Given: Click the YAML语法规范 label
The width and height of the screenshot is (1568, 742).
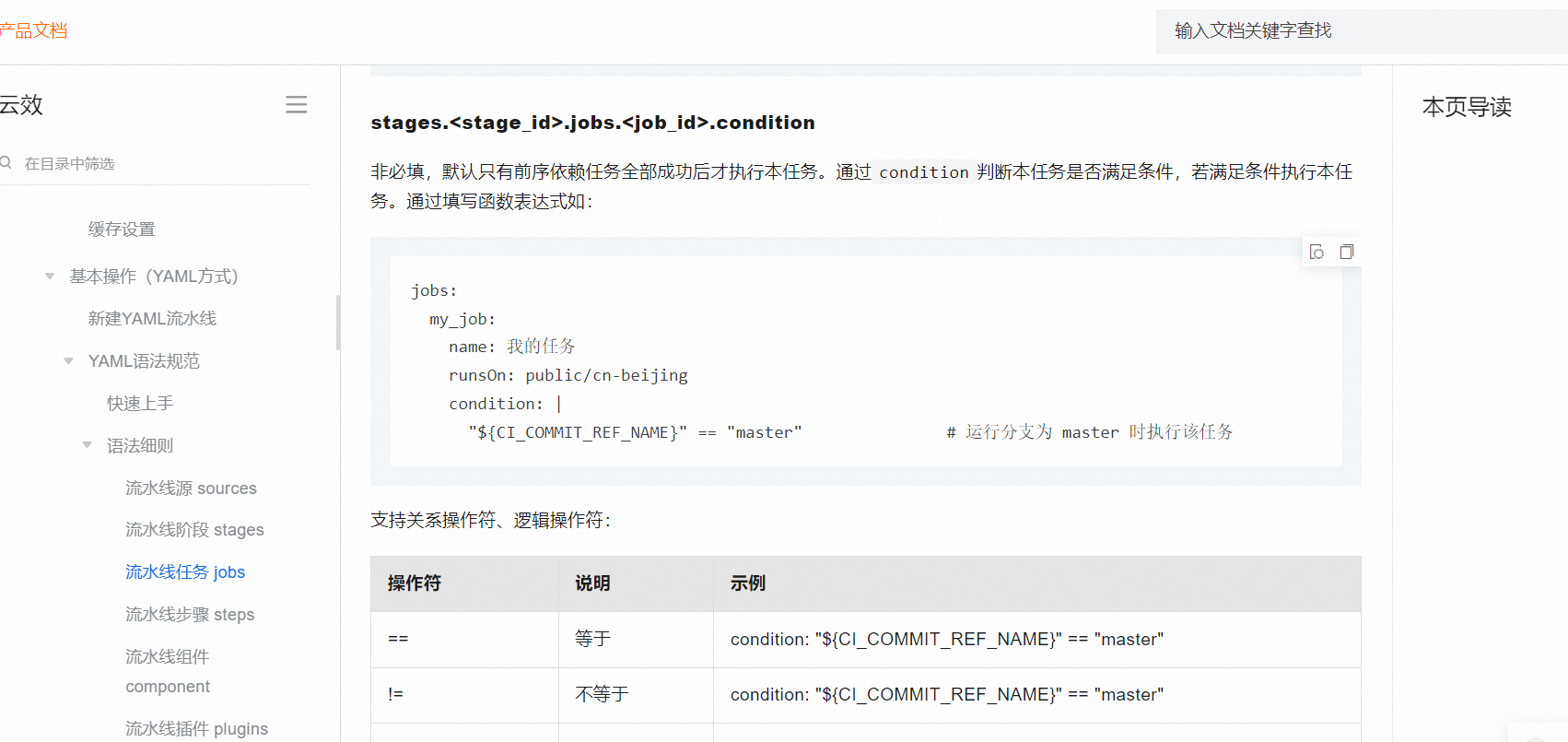Looking at the screenshot, I should pyautogui.click(x=144, y=361).
